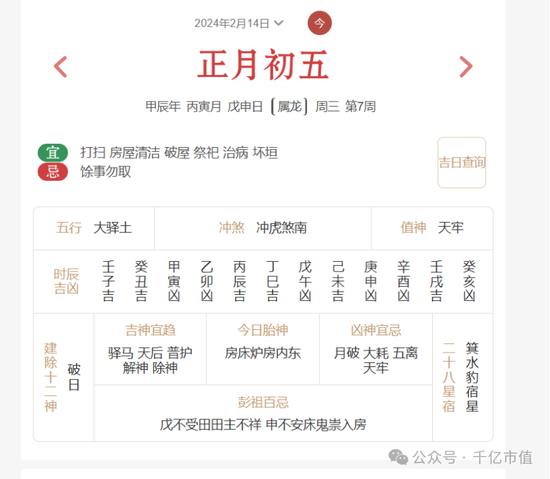Click 治病 in the 宜 list
This screenshot has height=479, width=550.
coord(236,153)
